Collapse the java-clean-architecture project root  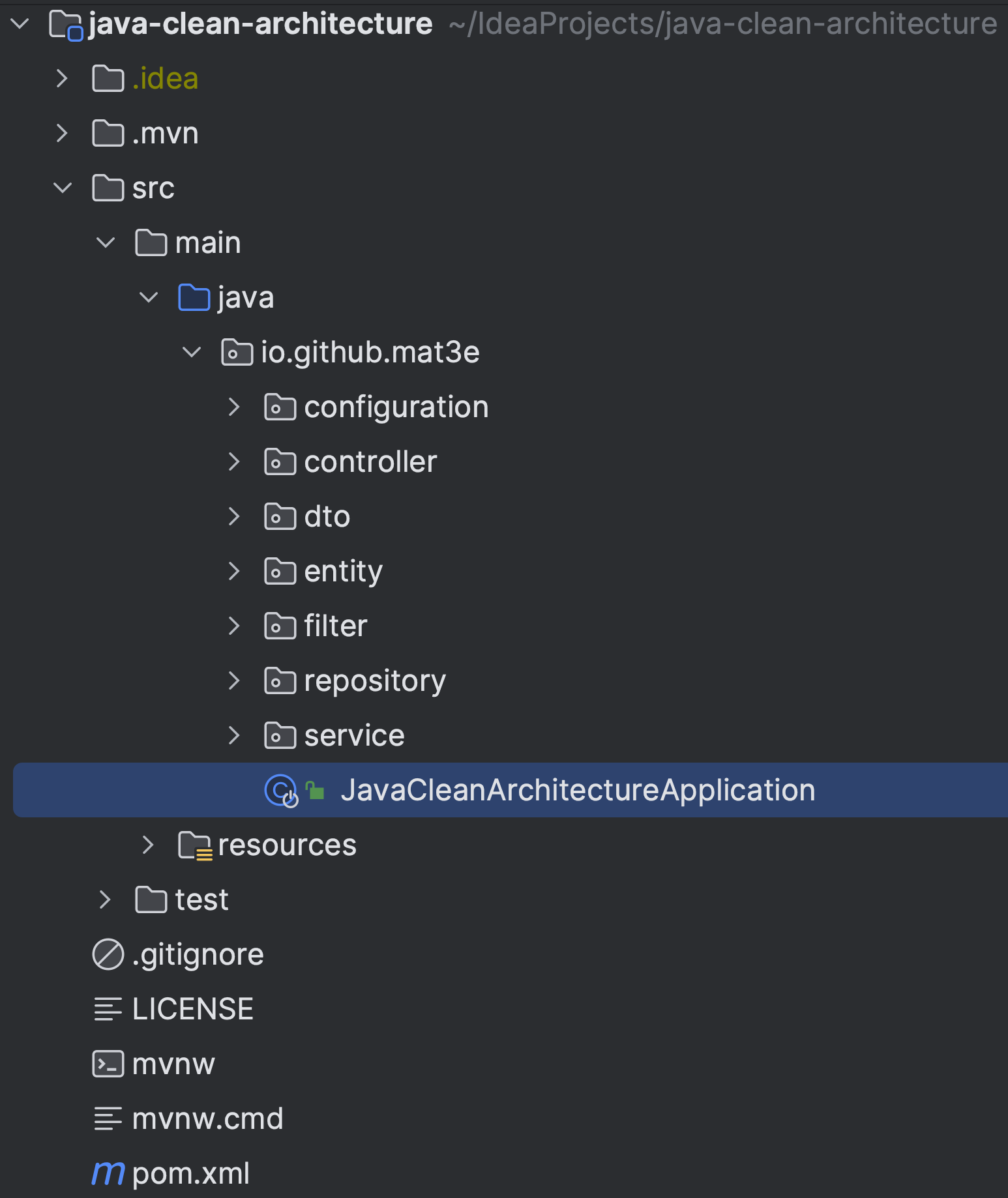pos(20,24)
